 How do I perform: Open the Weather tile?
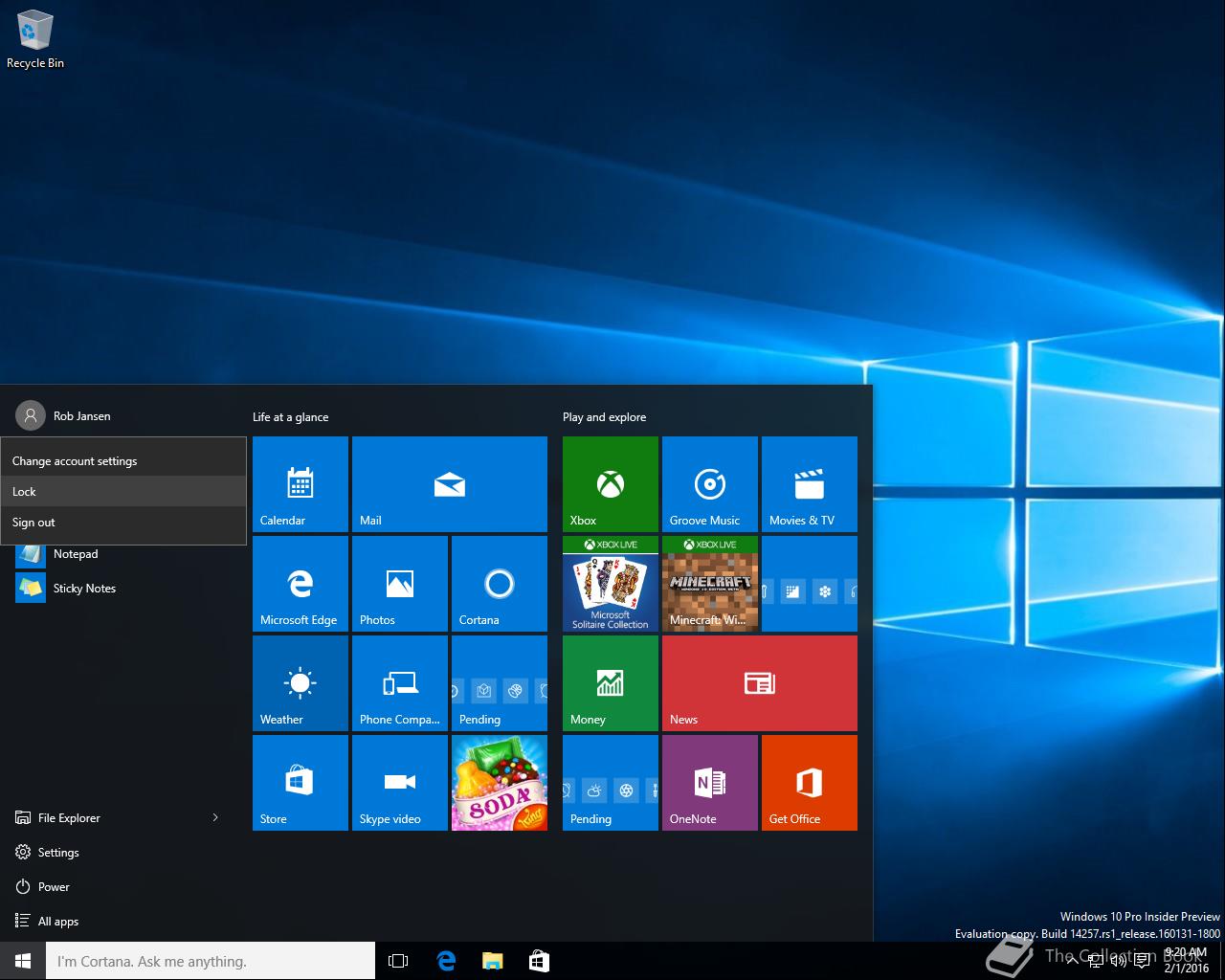pos(301,683)
